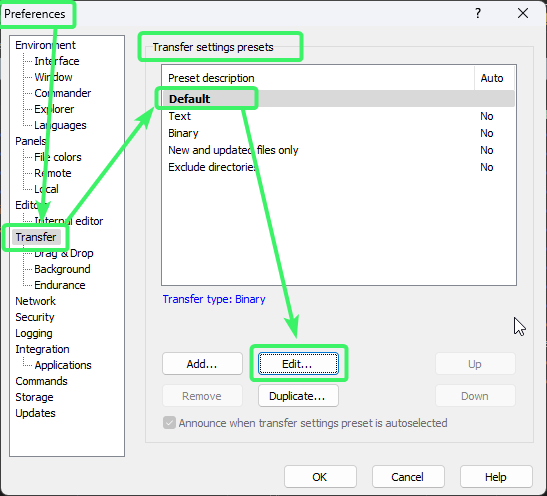Toggle announce preset autoselected checkbox

pyautogui.click(x=169, y=423)
